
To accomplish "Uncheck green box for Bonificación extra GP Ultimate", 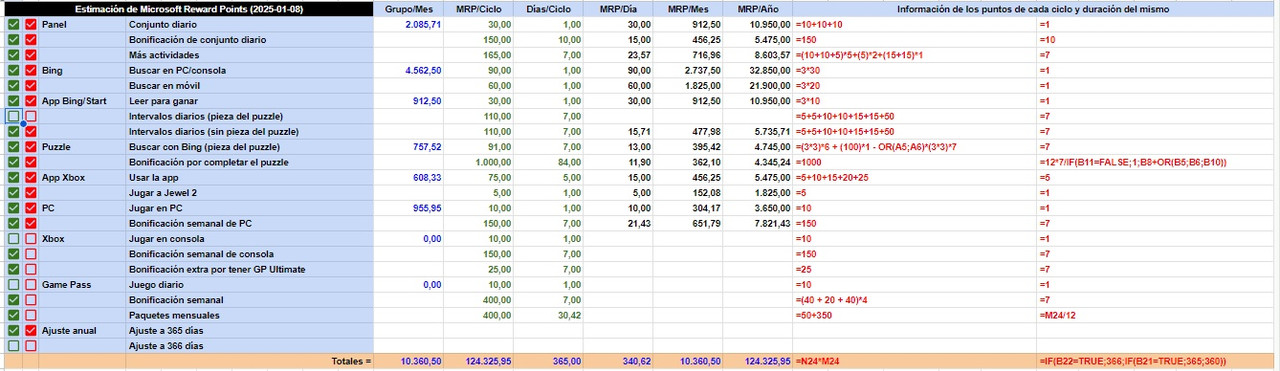I will pos(13,269).
